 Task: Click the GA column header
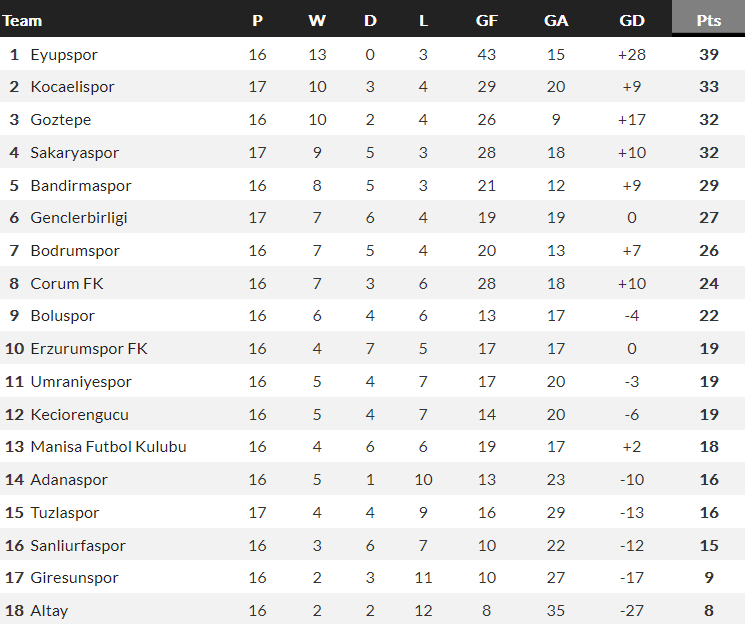point(556,20)
